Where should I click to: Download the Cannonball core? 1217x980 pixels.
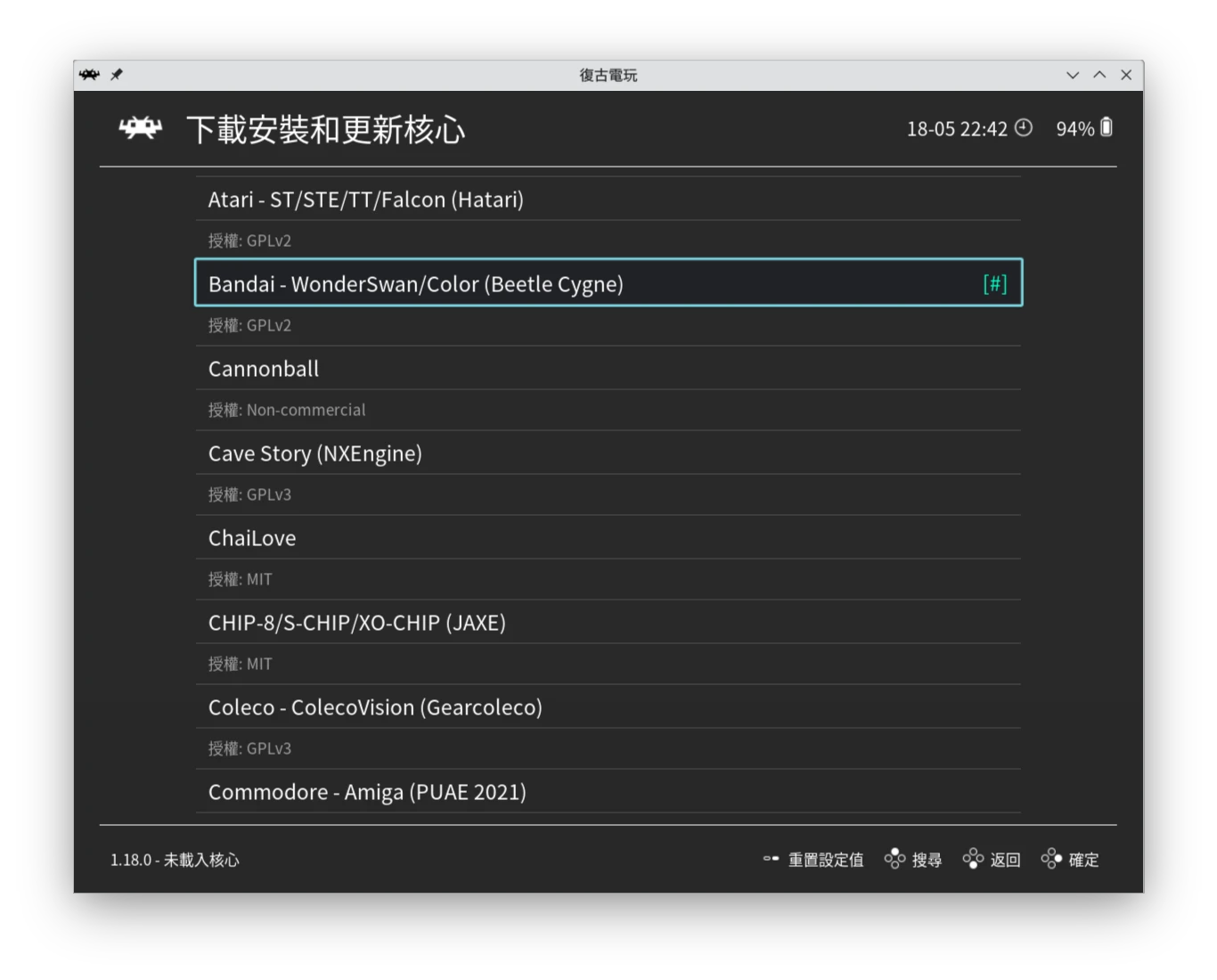(x=264, y=369)
